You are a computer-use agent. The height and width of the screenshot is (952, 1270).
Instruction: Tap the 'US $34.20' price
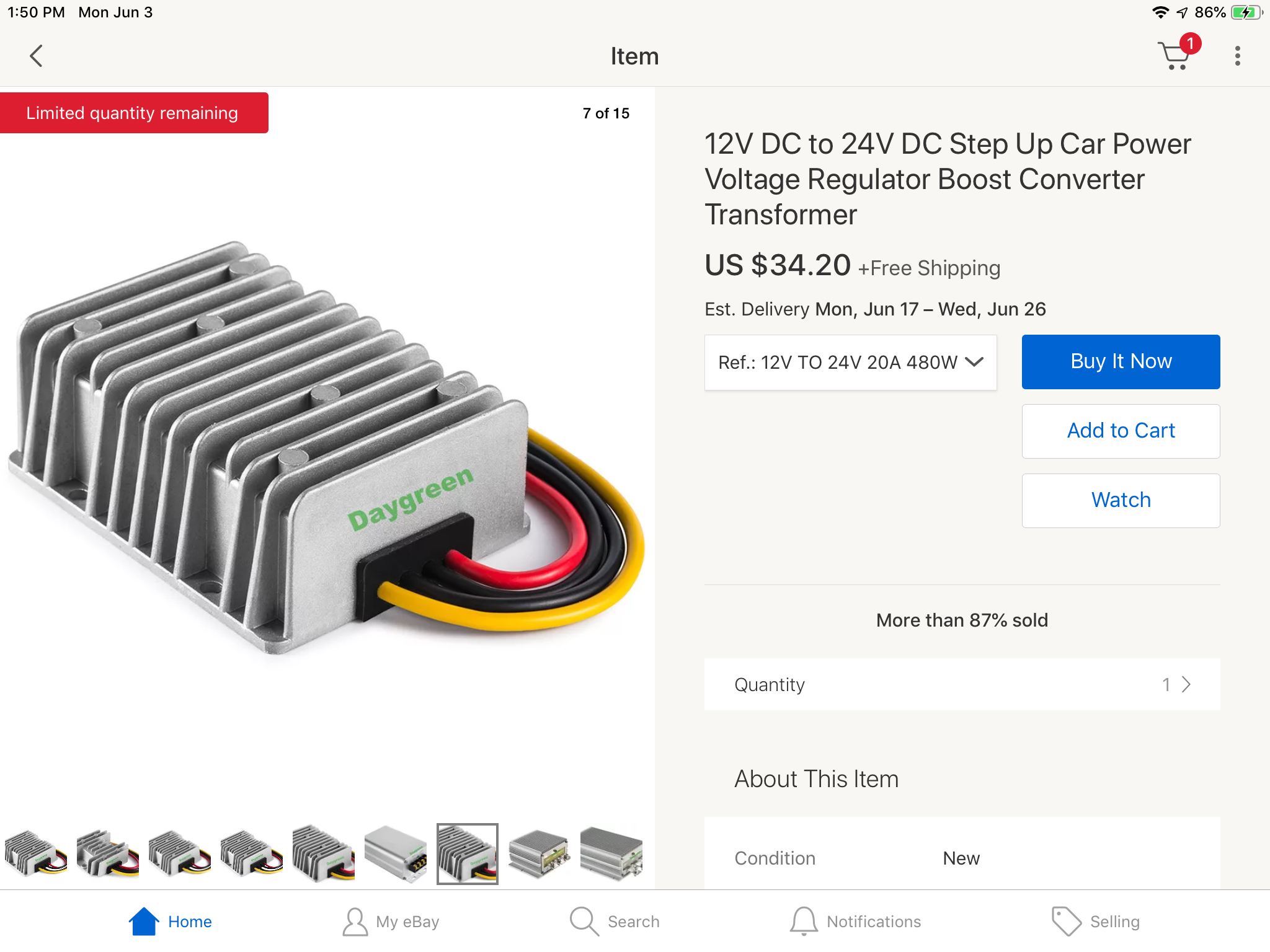tap(778, 265)
